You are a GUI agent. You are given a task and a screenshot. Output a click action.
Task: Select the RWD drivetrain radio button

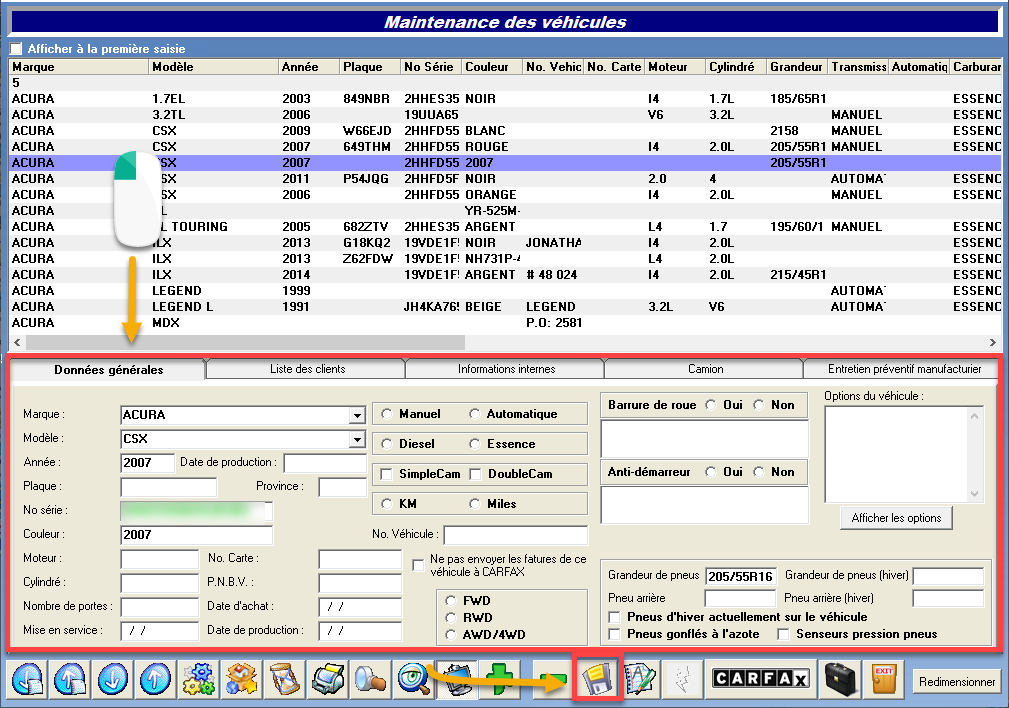[450, 617]
